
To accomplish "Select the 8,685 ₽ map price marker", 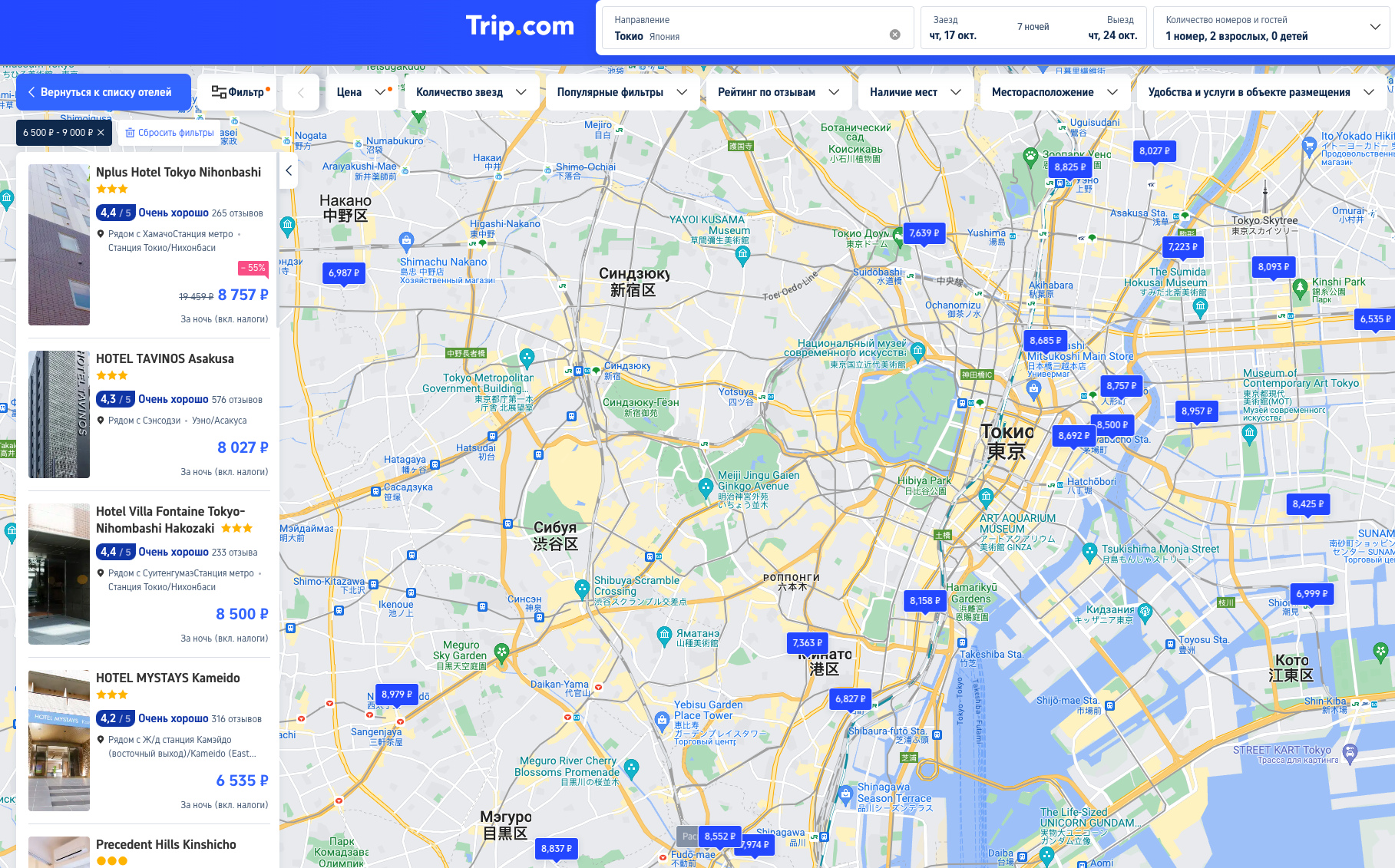I will click(1045, 341).
